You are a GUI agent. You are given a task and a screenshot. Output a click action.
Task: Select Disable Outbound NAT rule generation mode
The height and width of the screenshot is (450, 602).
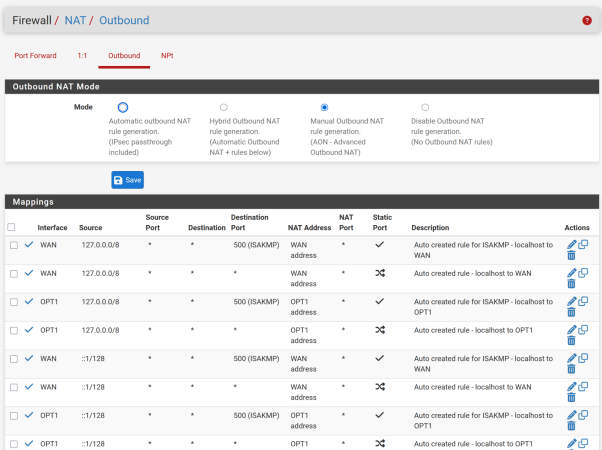pos(425,107)
